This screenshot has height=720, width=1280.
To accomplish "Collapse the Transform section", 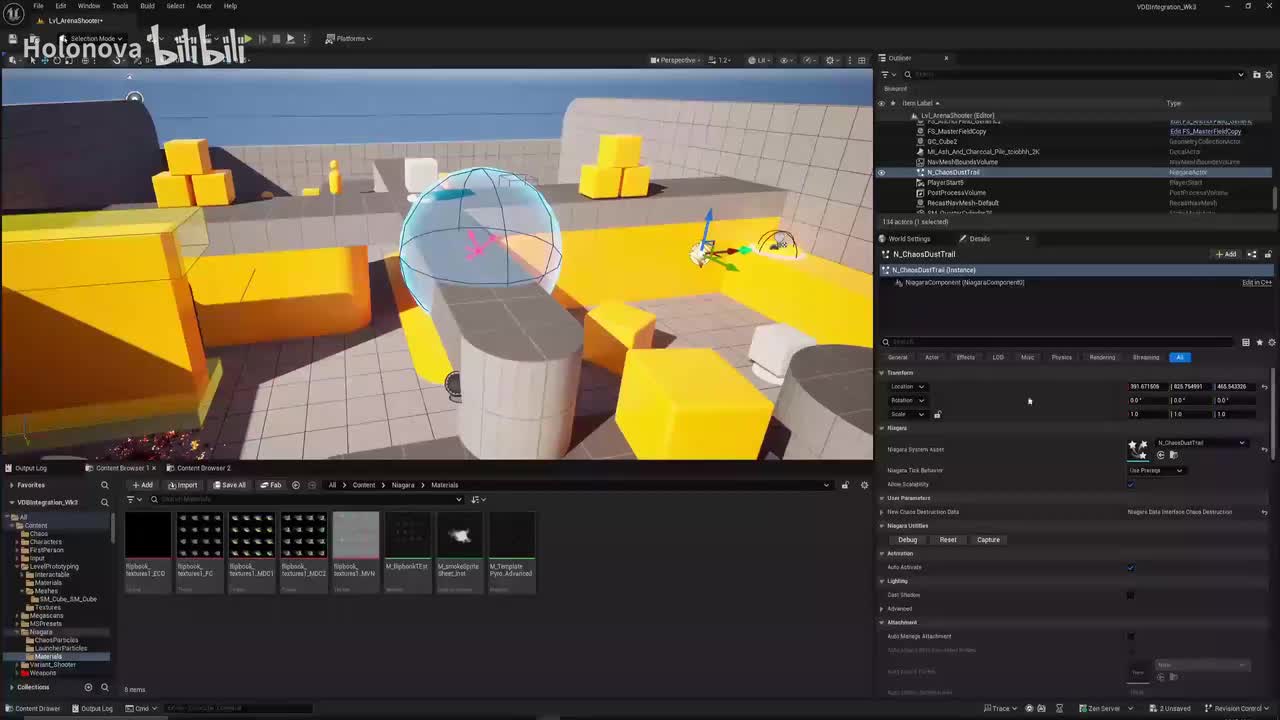I will point(882,373).
